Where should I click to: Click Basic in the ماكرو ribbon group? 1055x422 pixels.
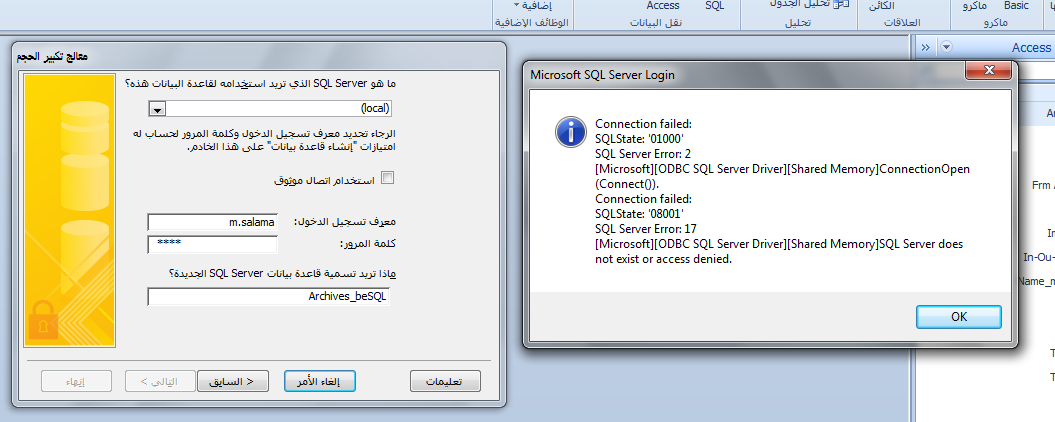pos(1016,5)
